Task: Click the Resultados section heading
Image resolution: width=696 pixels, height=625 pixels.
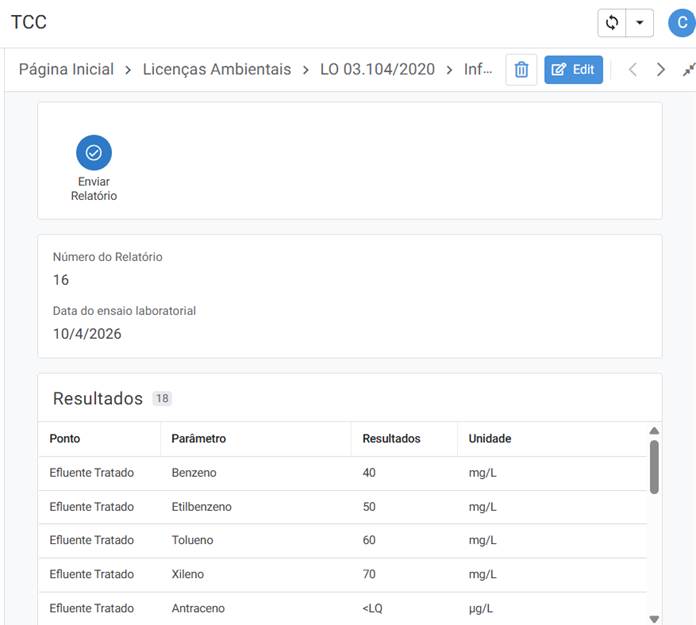Action: (x=98, y=399)
